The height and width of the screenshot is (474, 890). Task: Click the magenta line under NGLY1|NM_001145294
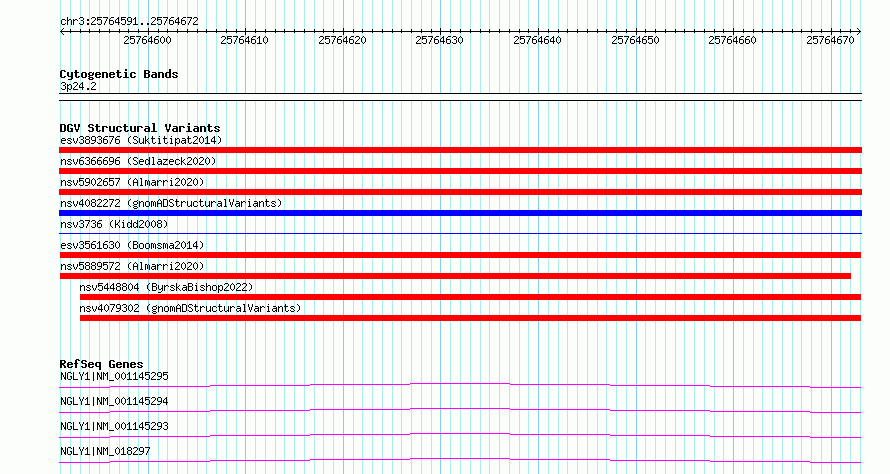click(x=460, y=410)
